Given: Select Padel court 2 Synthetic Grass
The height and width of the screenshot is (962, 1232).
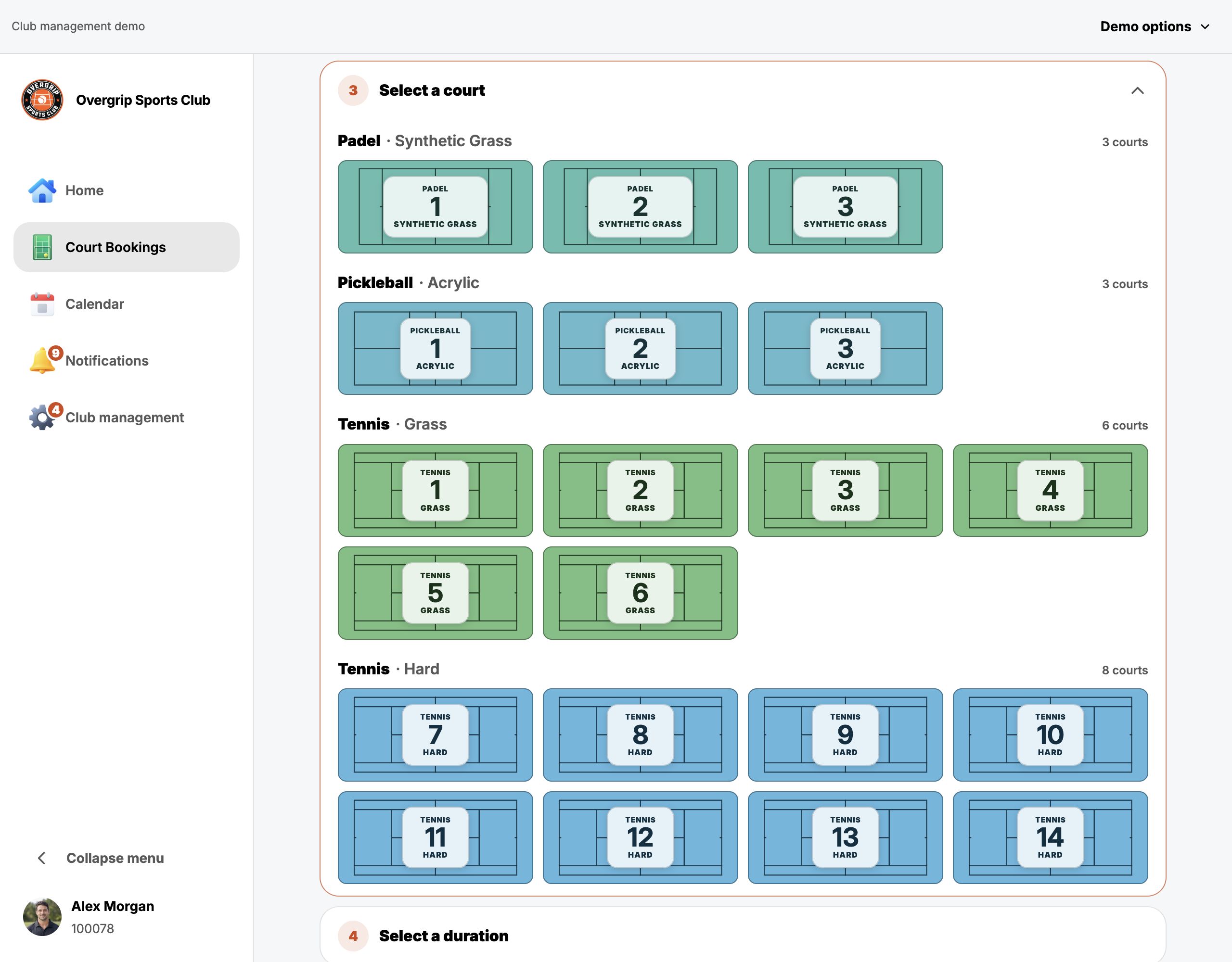Looking at the screenshot, I should 640,207.
